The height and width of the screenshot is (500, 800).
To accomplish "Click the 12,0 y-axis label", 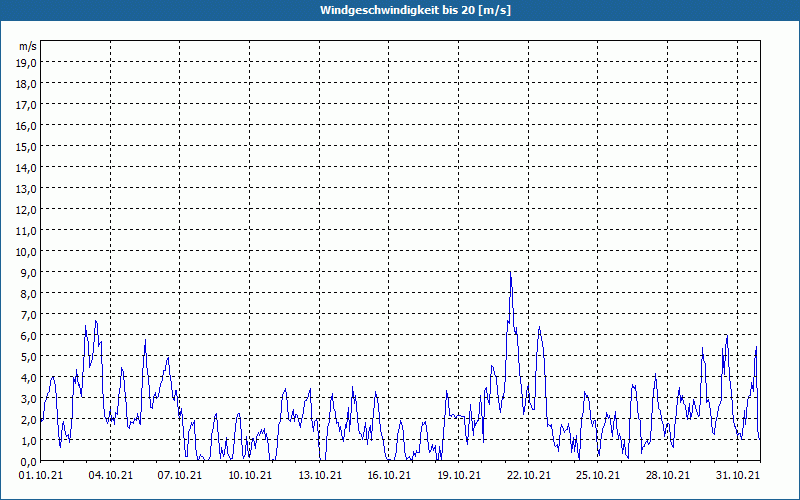I will [x=27, y=210].
